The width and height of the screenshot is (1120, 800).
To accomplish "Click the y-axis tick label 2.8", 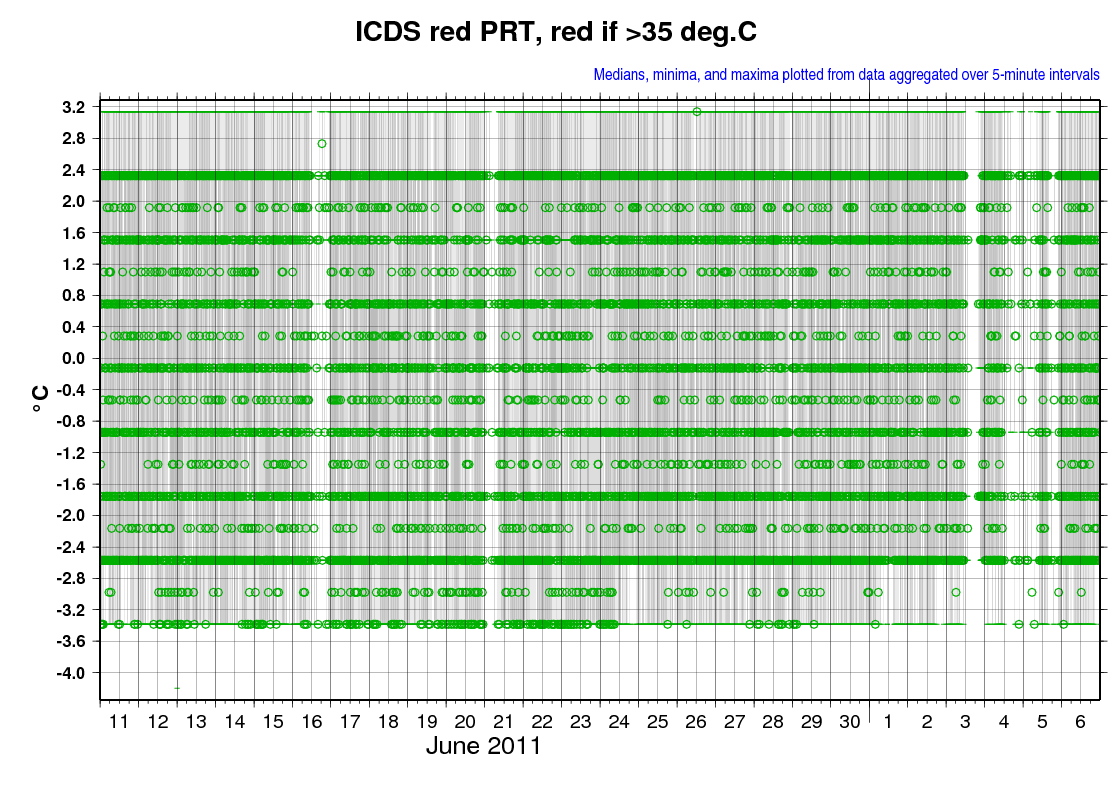I will 74,139.
